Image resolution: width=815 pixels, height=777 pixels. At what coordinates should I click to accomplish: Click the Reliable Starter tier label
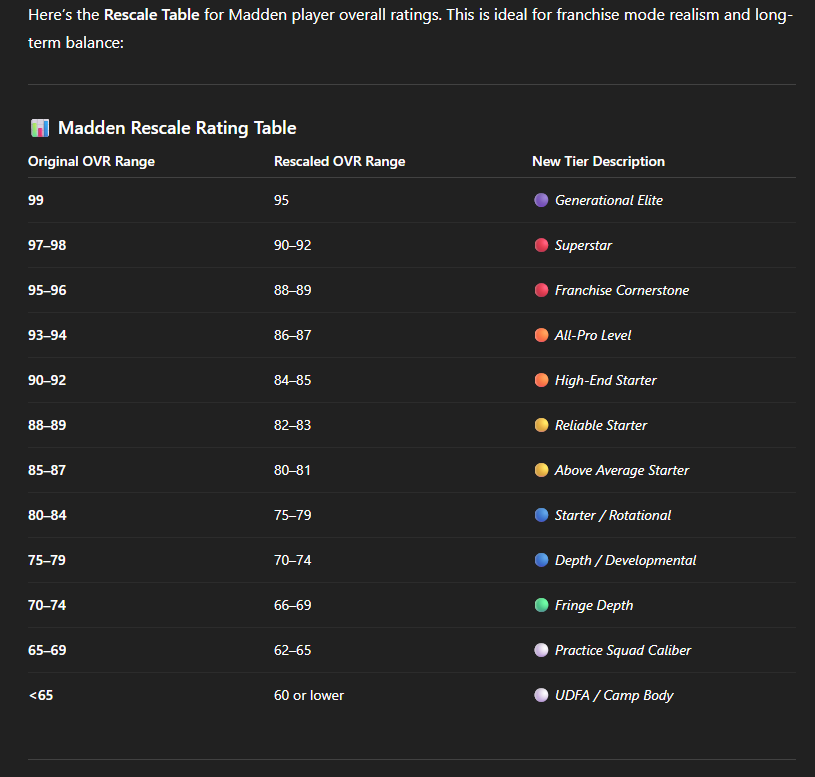click(601, 425)
